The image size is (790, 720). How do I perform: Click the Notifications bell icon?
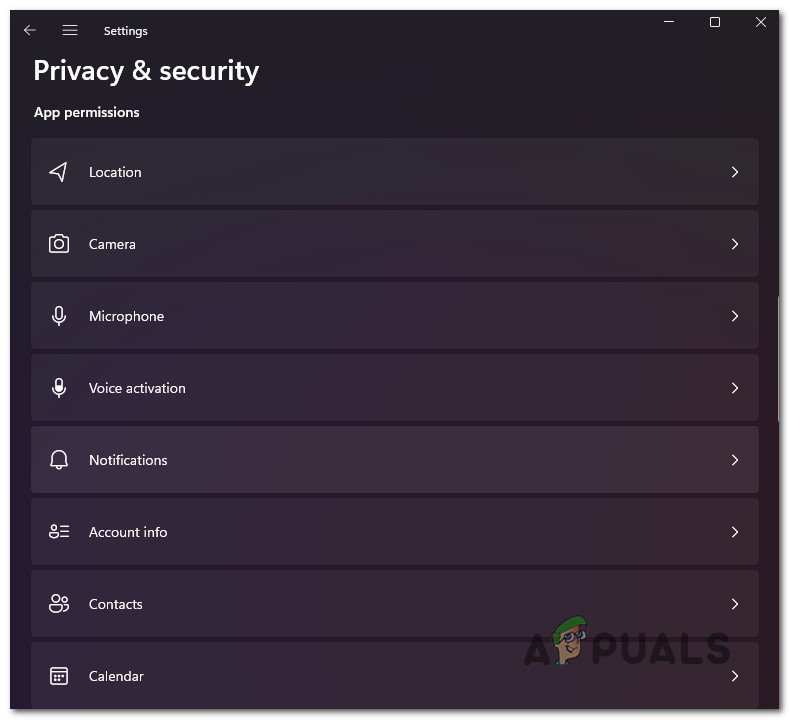coord(59,460)
